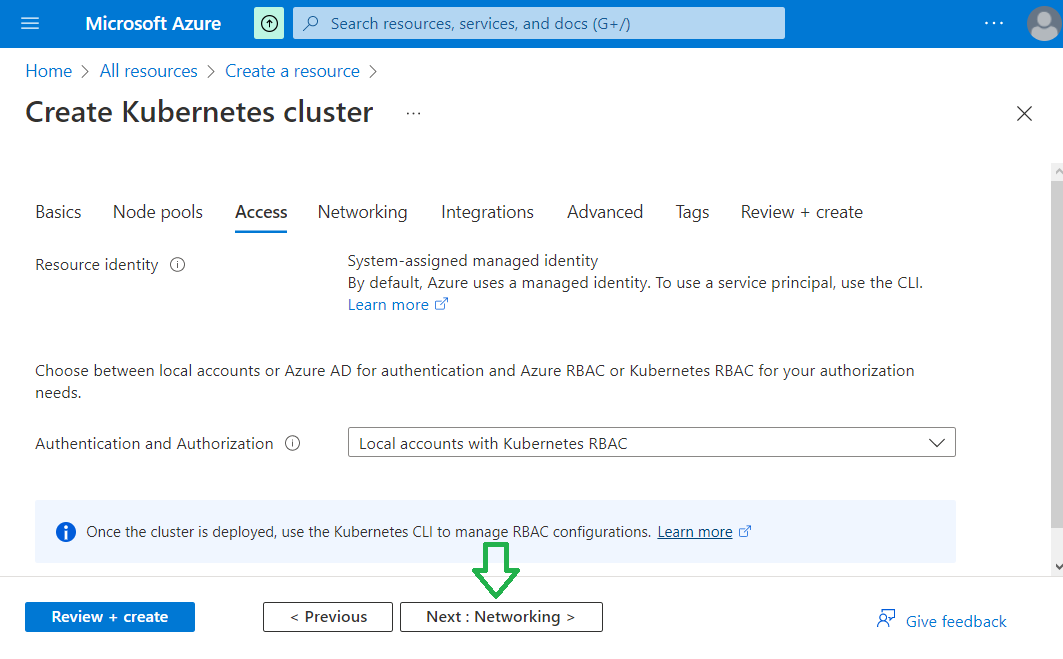Click the blue info icon in RBAC notice

pos(66,532)
